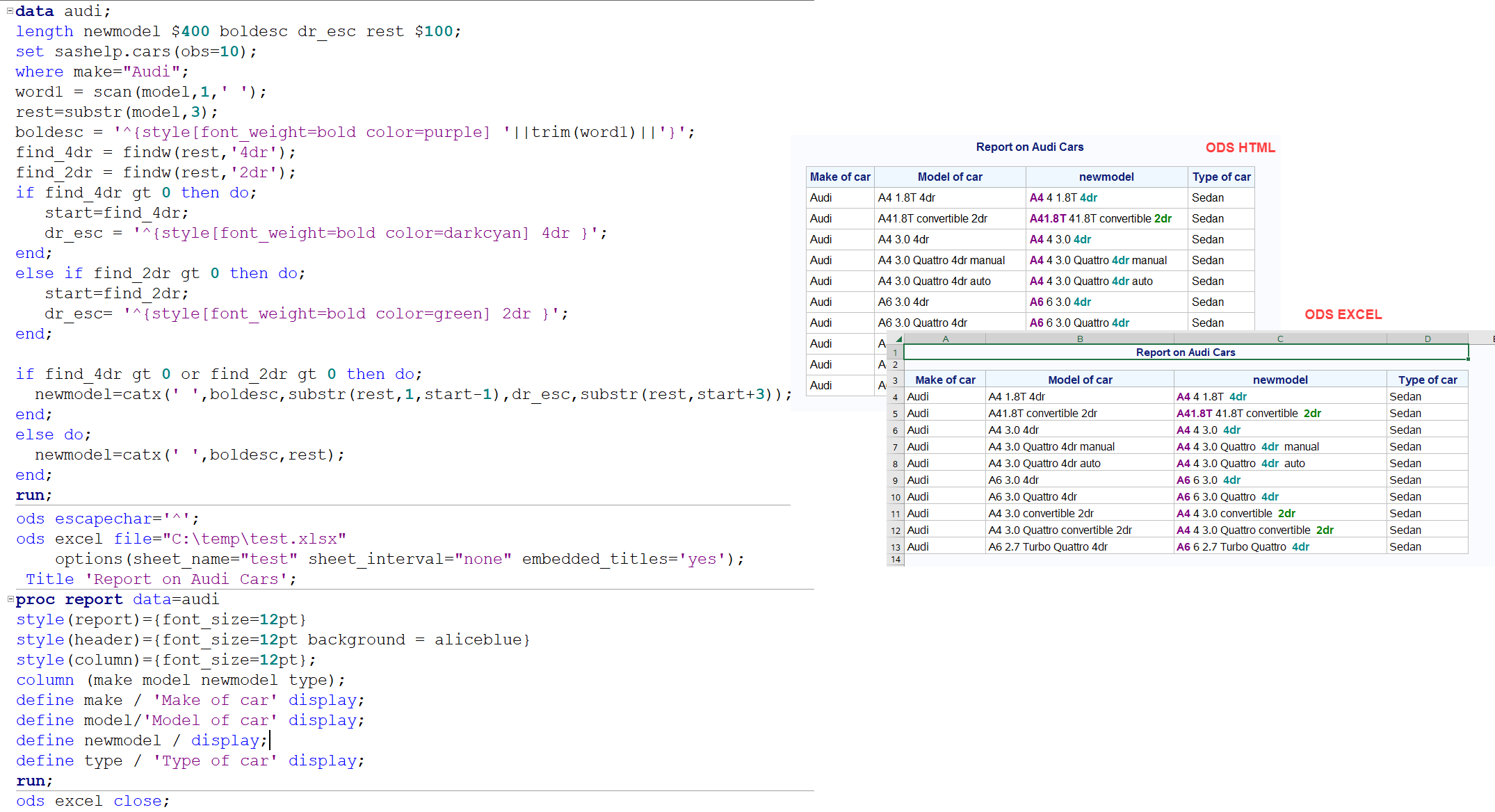This screenshot has height=812, width=1495.
Task: Click Excel cell 'A6 2.7 Turbo Quattro 4dr'
Action: coord(1047,546)
